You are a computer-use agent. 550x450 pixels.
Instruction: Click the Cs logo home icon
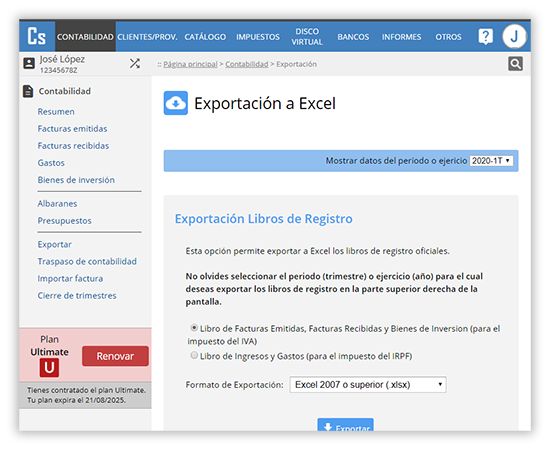point(37,36)
